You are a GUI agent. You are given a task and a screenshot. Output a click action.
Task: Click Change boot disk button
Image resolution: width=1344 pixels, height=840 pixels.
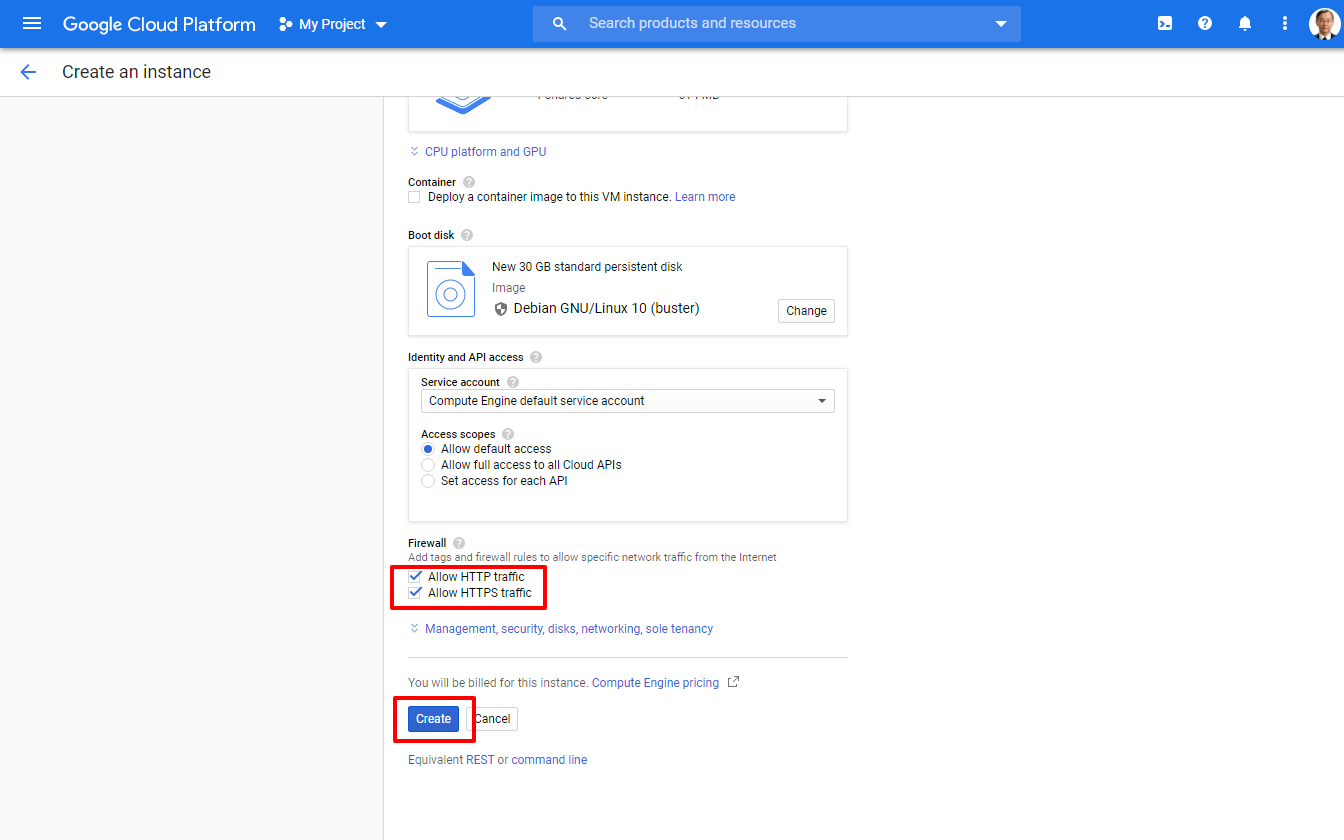coord(806,311)
